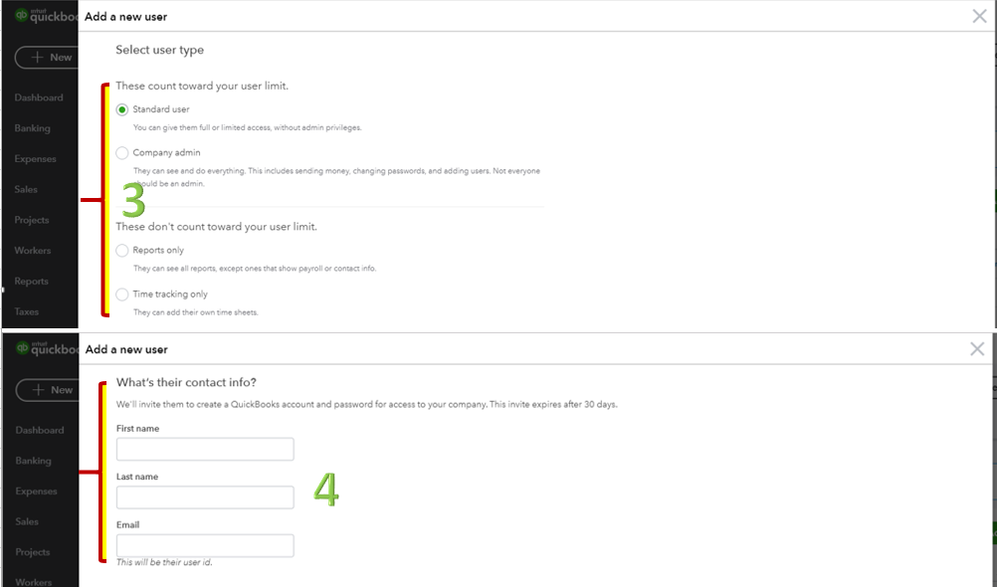Close the top Add a new user dialog

(979, 16)
